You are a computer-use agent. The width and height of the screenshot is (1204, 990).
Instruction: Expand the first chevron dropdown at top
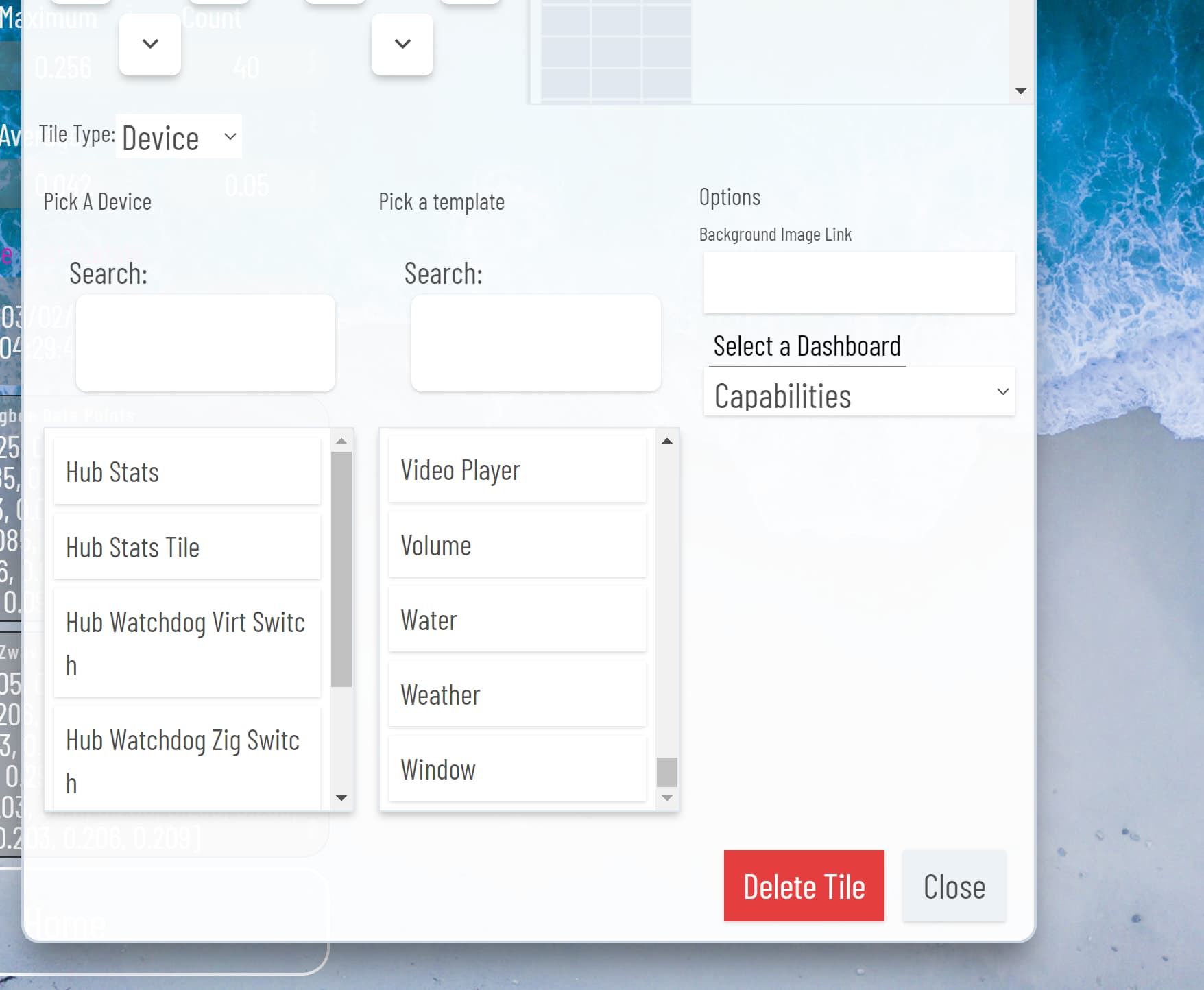click(149, 44)
